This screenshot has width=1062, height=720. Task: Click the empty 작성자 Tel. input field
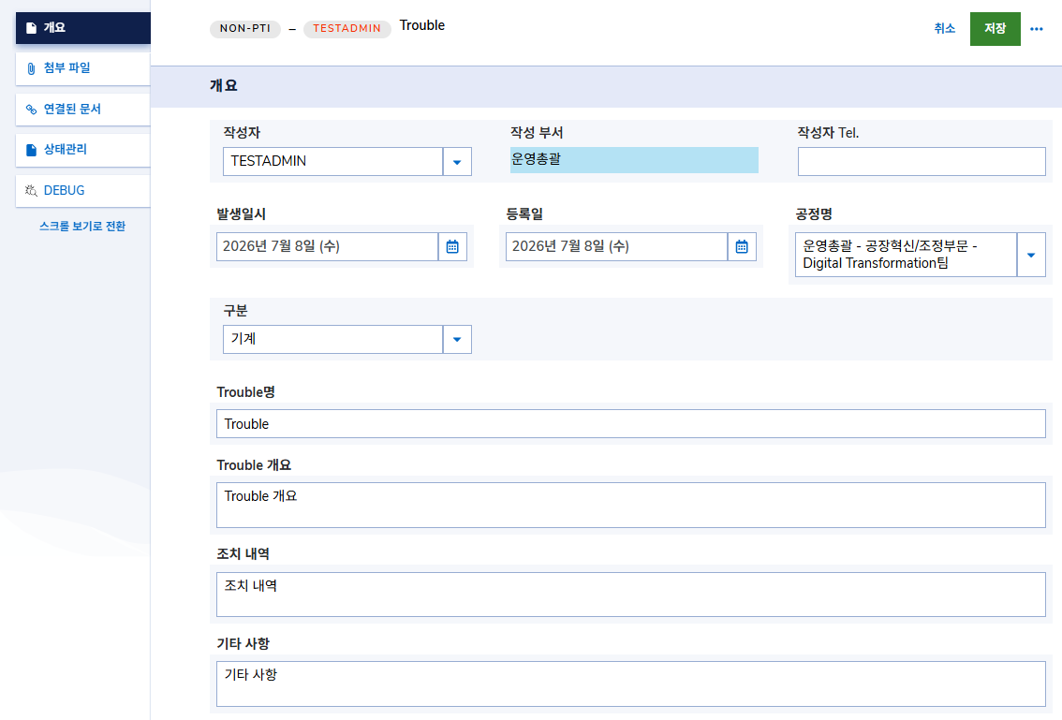coord(921,162)
